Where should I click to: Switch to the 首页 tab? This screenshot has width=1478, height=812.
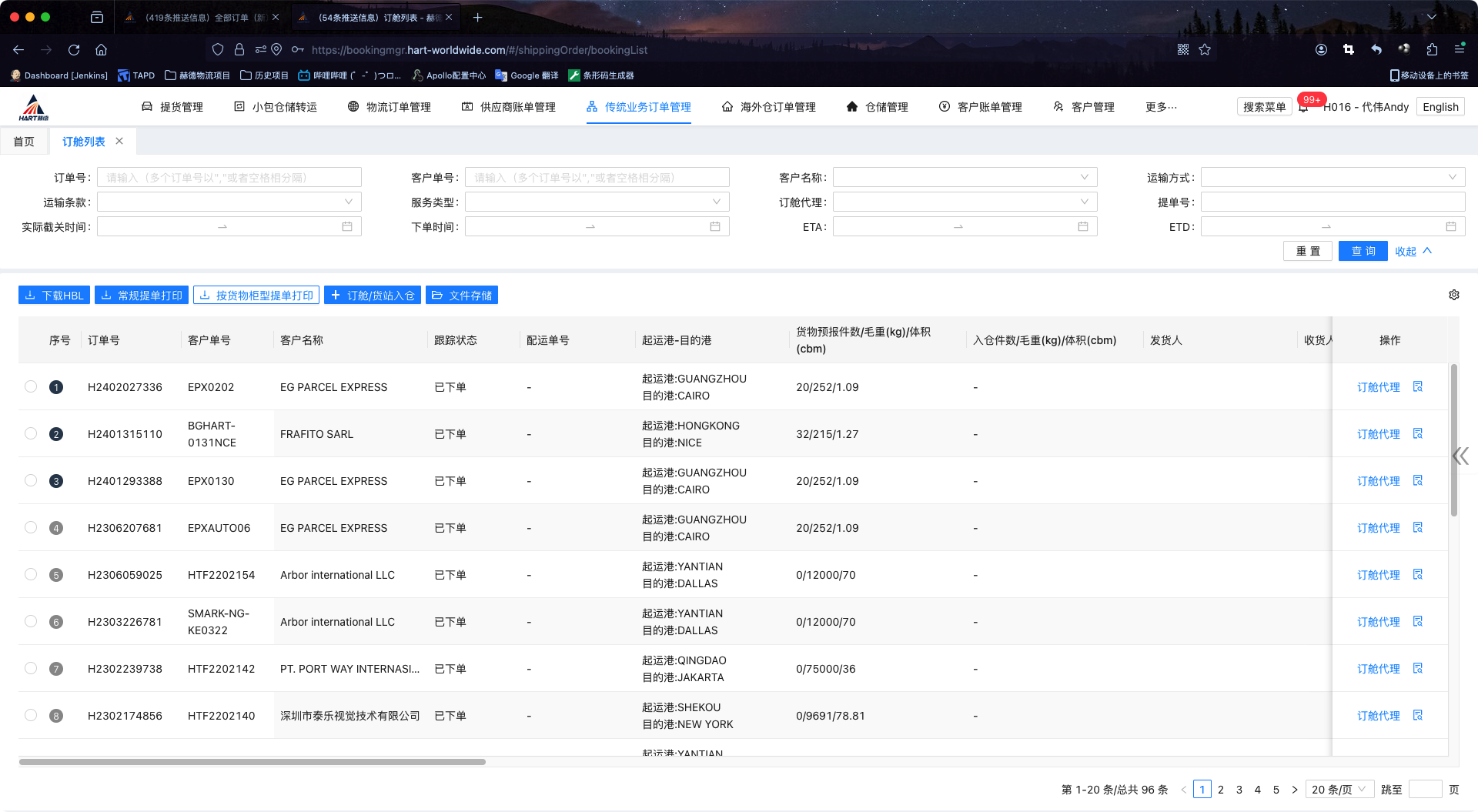24,142
